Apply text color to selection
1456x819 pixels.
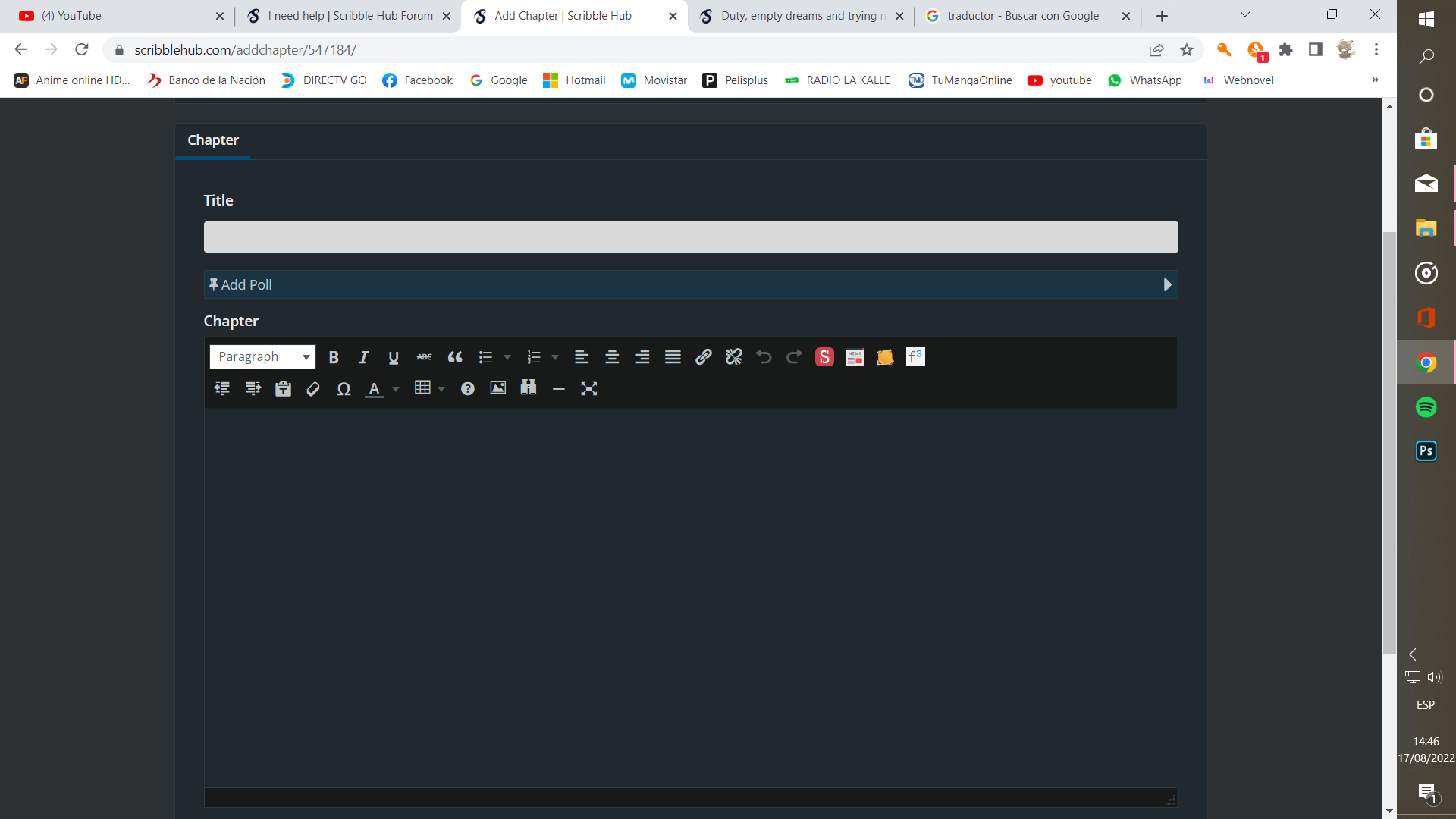click(375, 389)
